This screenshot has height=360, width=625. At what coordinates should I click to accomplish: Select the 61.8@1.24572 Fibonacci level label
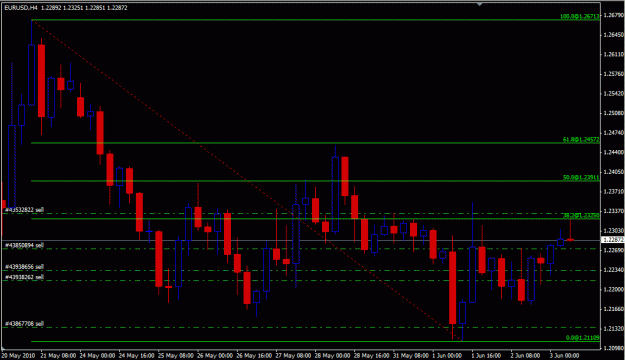click(x=581, y=140)
